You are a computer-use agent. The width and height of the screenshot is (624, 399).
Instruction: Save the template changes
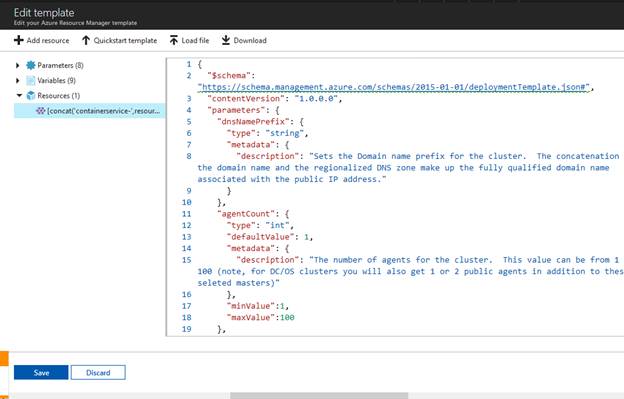tap(41, 372)
